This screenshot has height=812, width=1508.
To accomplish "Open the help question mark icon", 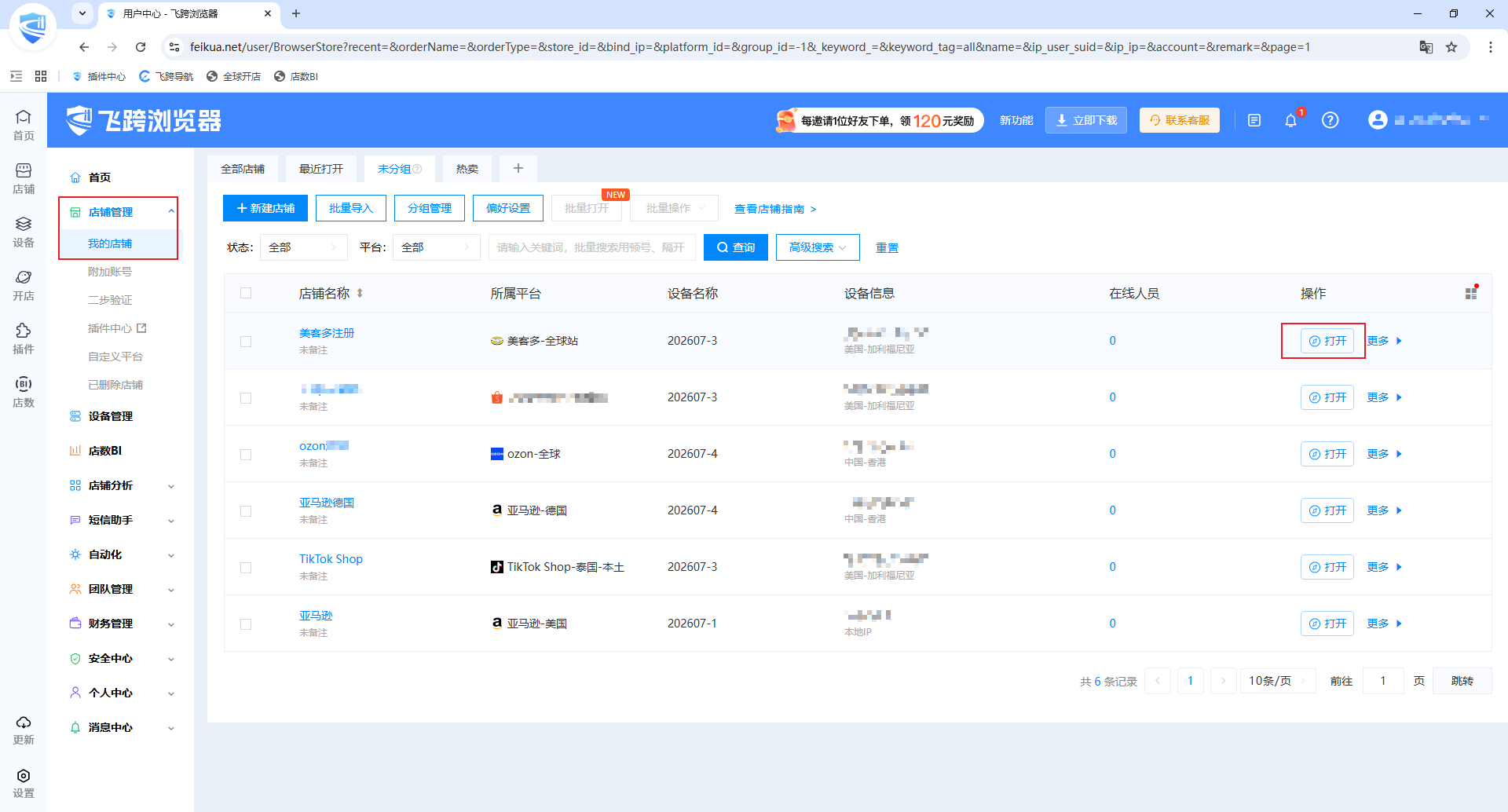I will [1330, 120].
